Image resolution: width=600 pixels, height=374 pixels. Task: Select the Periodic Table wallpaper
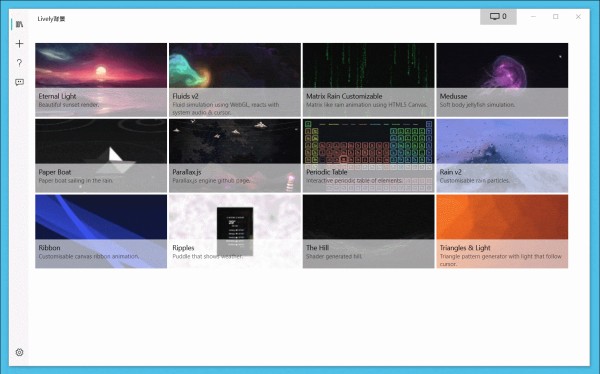(368, 155)
